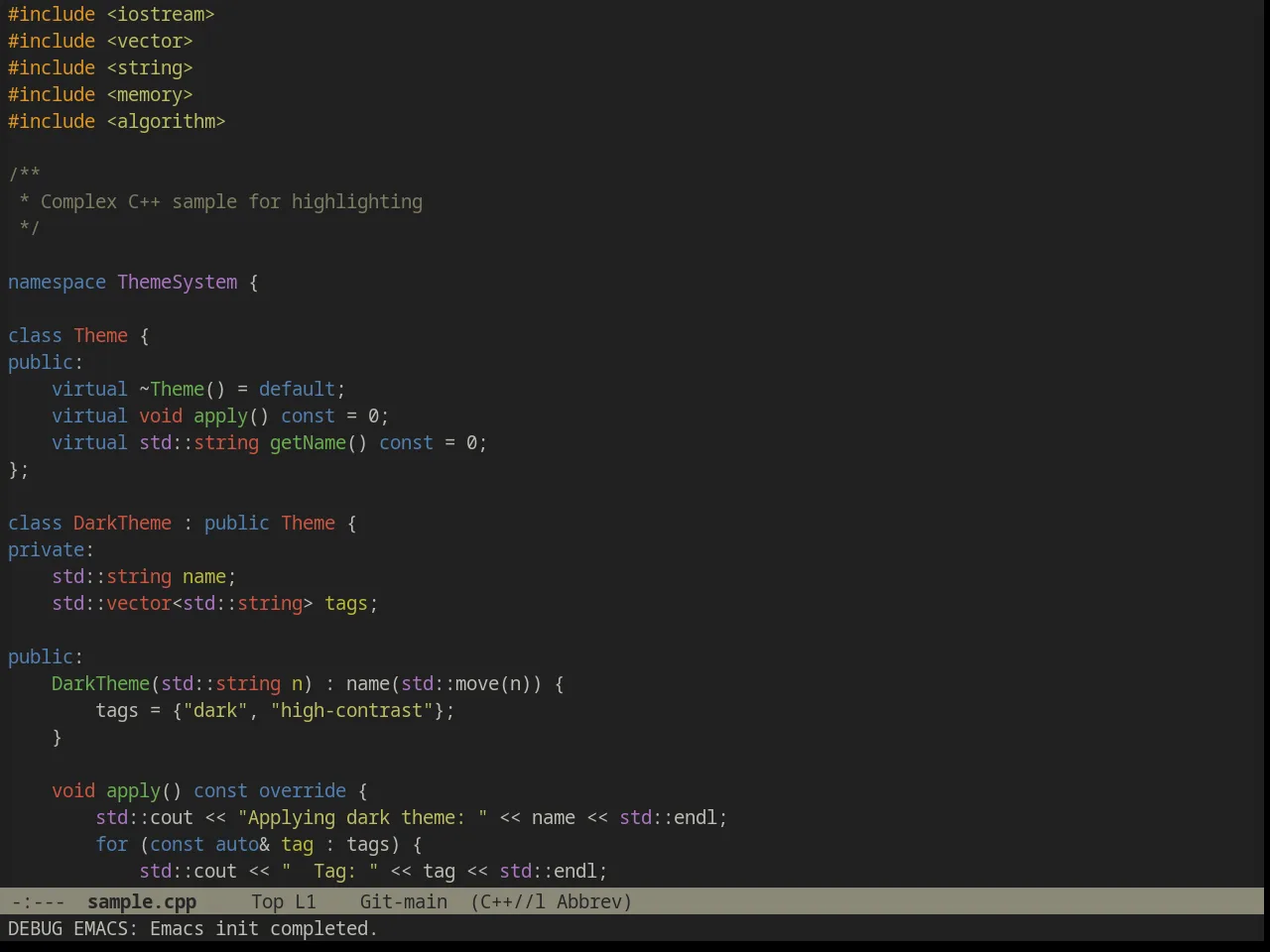Click the '~Theme()' destructor declaration
Screen dimensions: 1270x952
point(183,389)
